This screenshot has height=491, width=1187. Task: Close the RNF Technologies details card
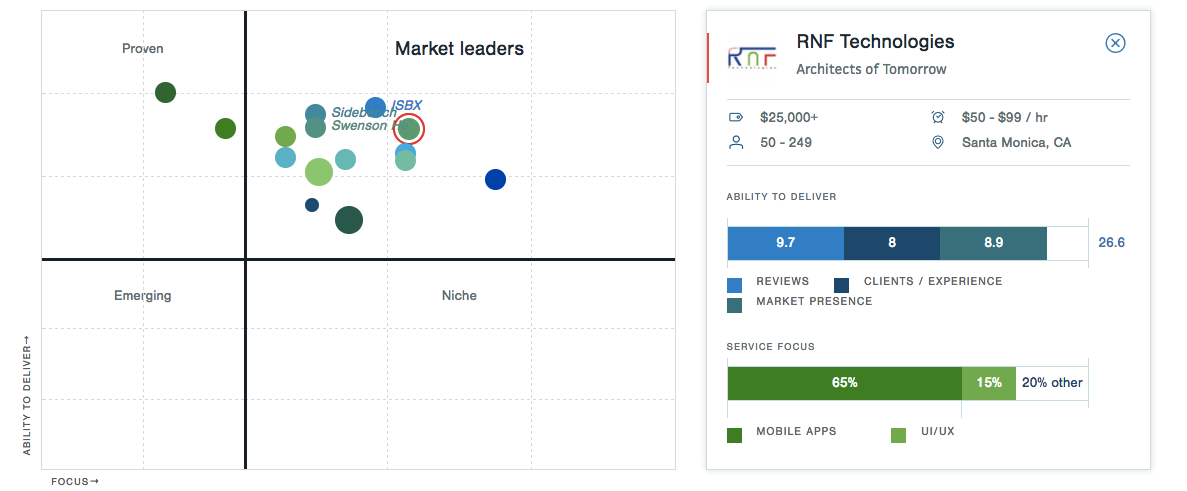(1115, 43)
